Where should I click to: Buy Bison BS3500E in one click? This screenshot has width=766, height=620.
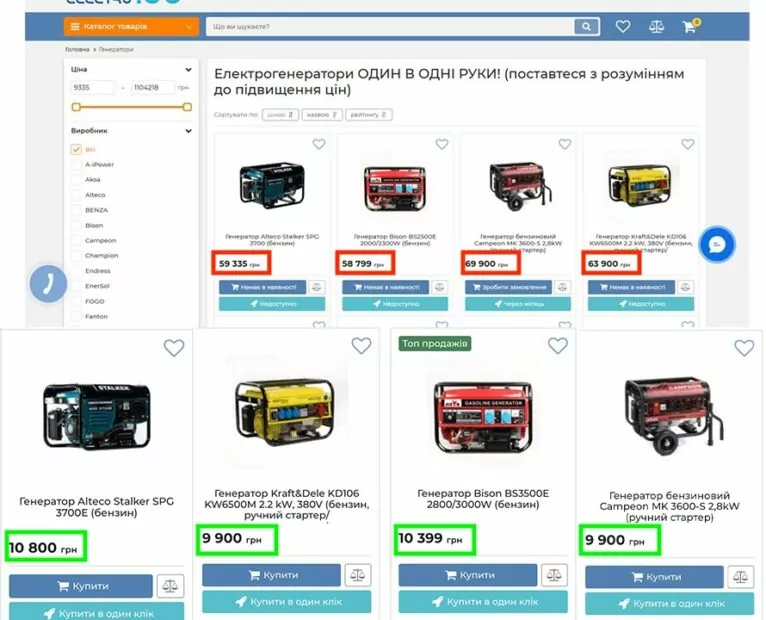483,602
